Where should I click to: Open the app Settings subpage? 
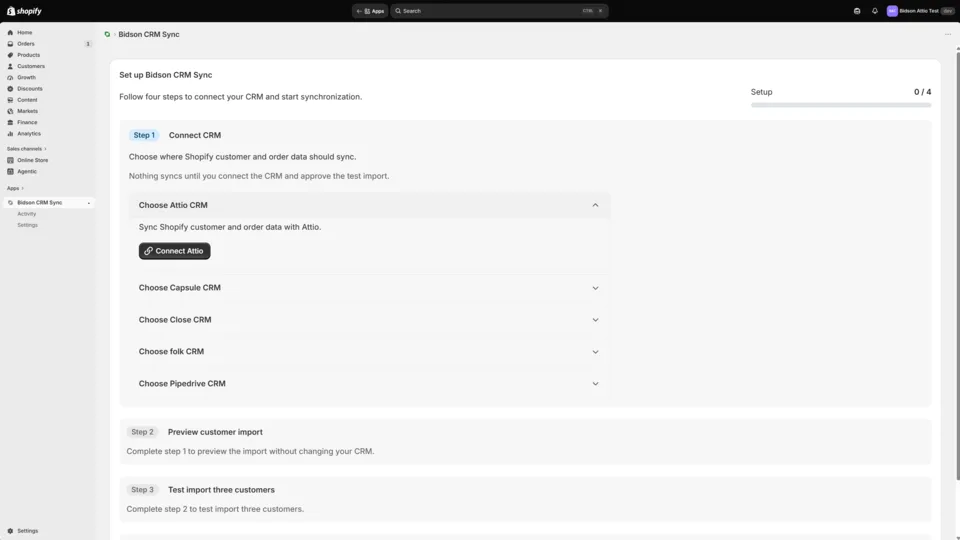coord(28,225)
